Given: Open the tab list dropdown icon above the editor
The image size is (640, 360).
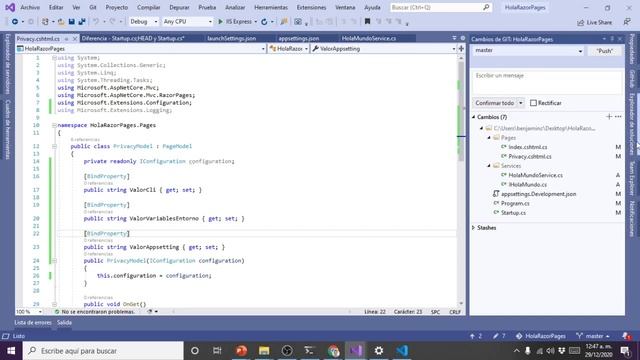Looking at the screenshot, I should pos(454,38).
